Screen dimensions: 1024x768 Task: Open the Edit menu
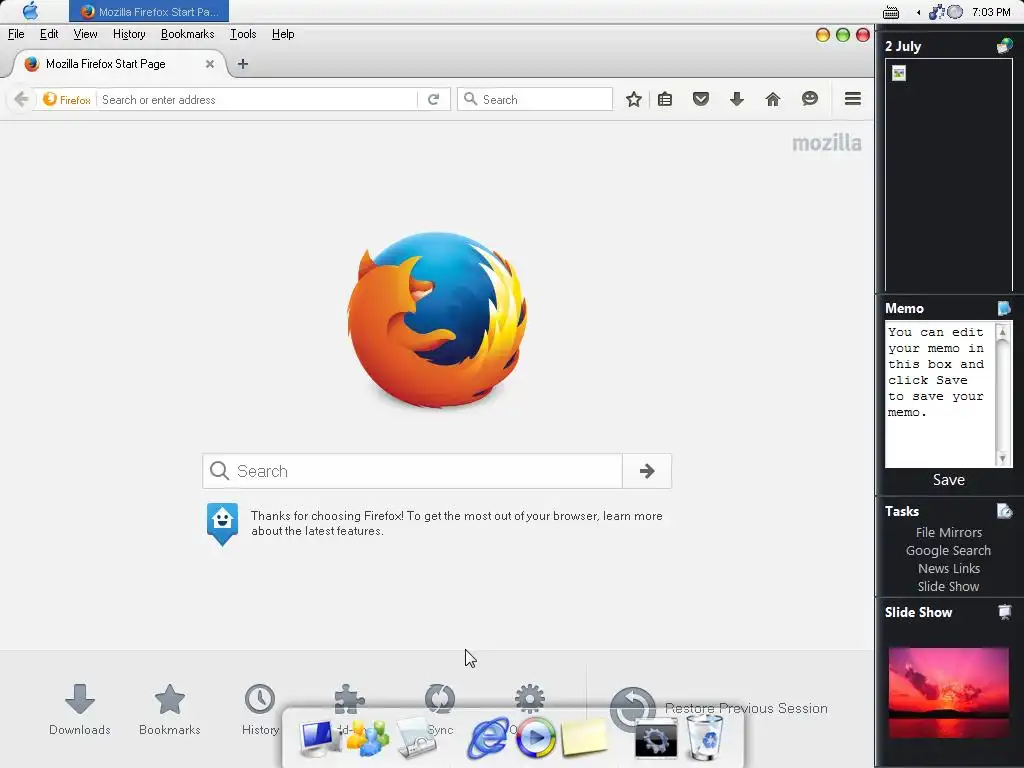click(x=49, y=34)
